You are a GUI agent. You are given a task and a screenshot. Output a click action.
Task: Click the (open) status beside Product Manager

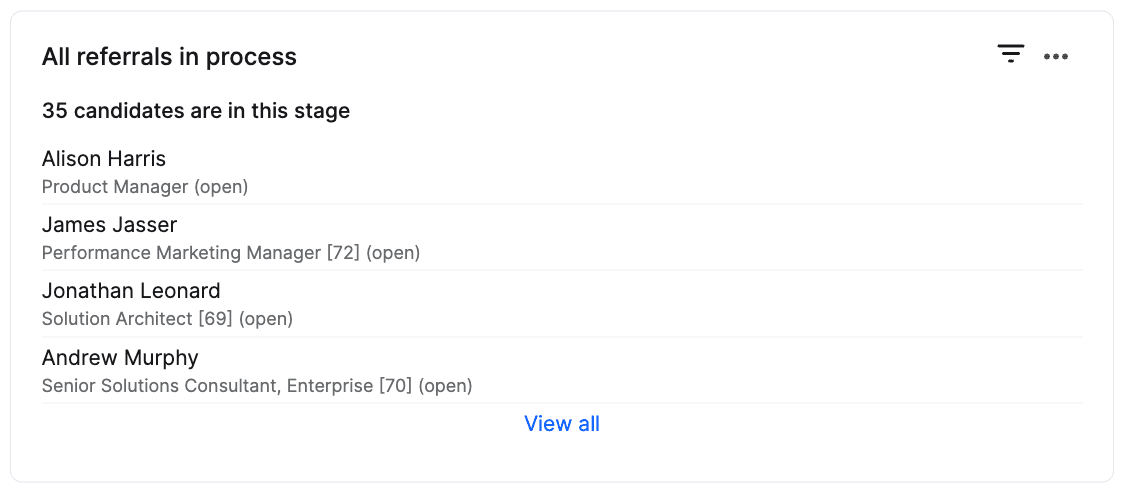pos(221,187)
